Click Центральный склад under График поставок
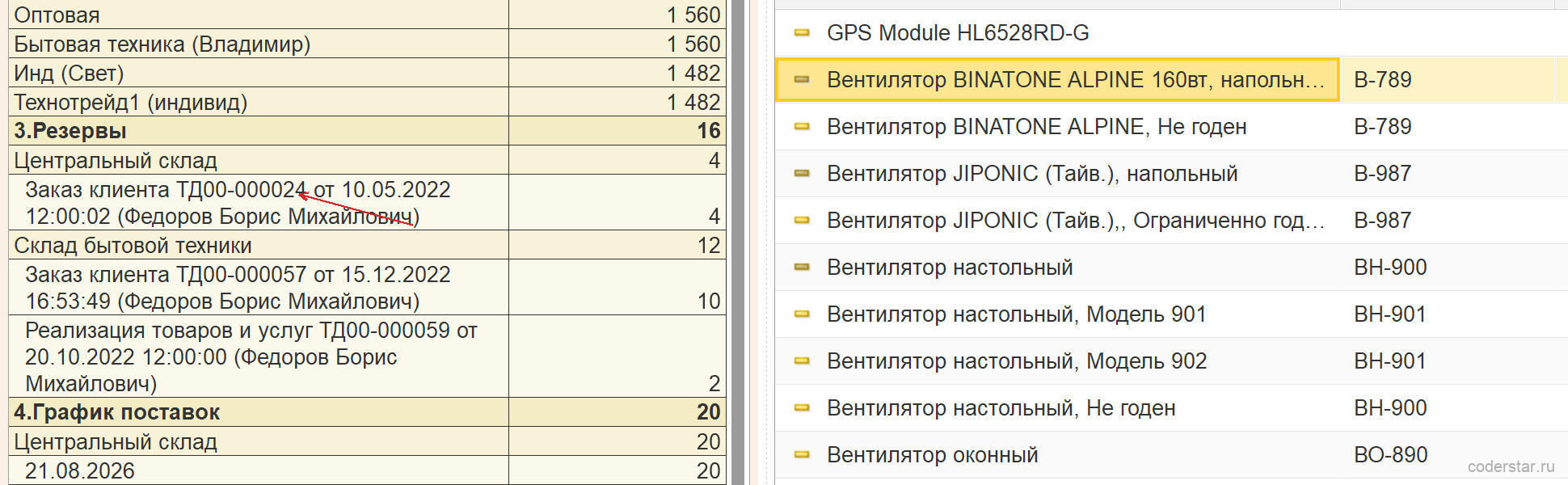1568x485 pixels. coord(367,441)
